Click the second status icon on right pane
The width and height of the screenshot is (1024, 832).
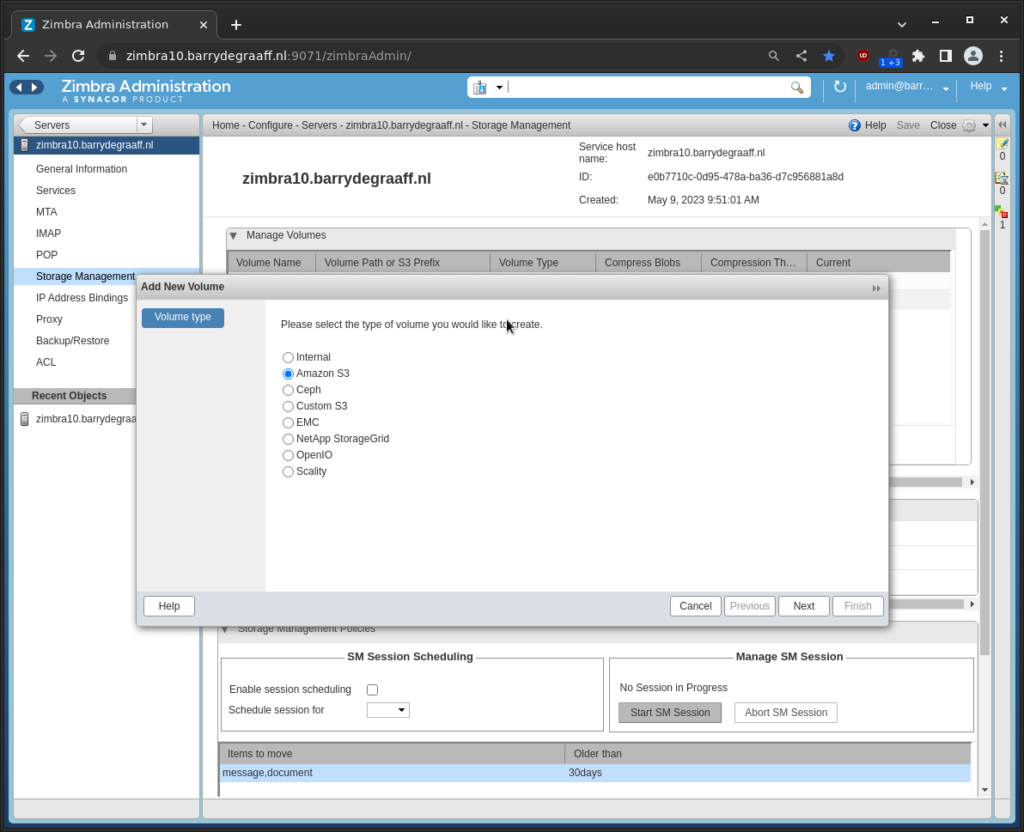[x=1002, y=178]
